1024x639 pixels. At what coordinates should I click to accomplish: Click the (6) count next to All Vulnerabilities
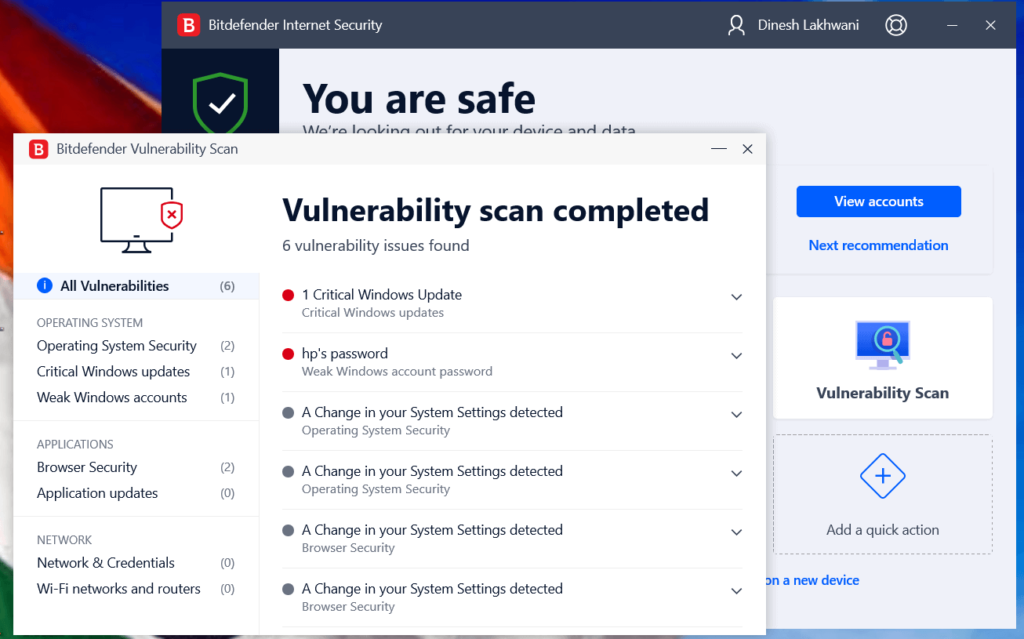pos(227,286)
